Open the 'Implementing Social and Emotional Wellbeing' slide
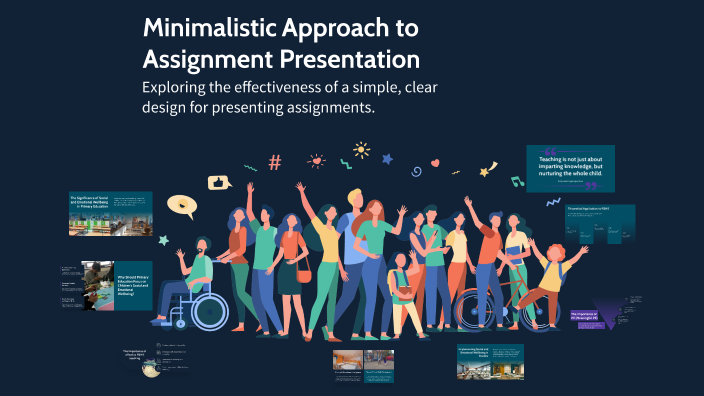Image resolution: width=704 pixels, height=396 pixels. point(490,362)
